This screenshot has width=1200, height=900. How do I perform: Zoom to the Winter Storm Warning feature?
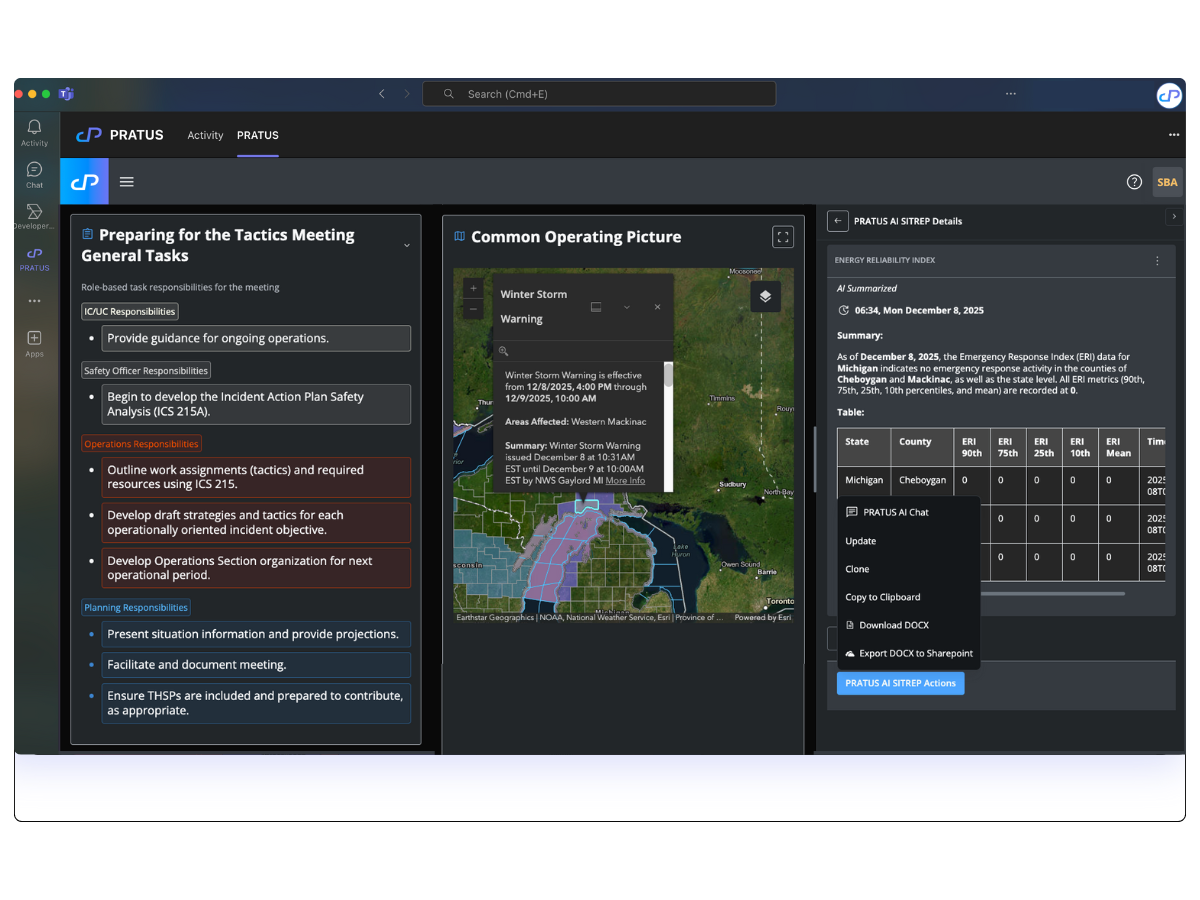pos(503,351)
